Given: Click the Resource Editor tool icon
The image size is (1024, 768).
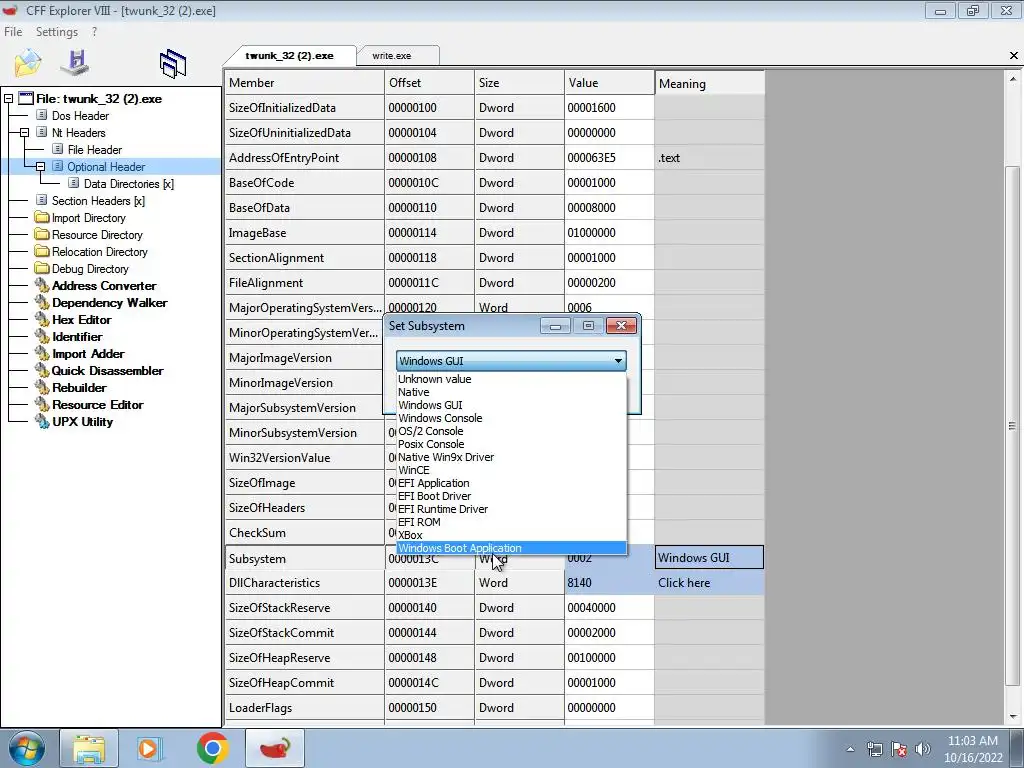Looking at the screenshot, I should pyautogui.click(x=42, y=404).
